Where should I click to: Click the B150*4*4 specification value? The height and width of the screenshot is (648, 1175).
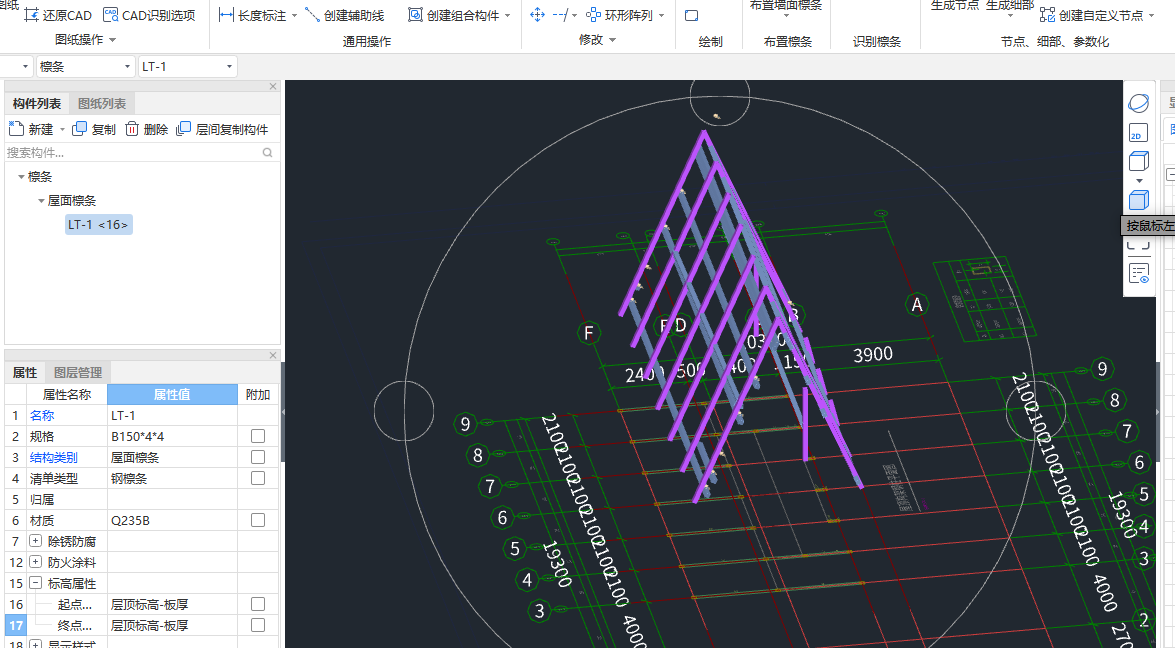(172, 436)
